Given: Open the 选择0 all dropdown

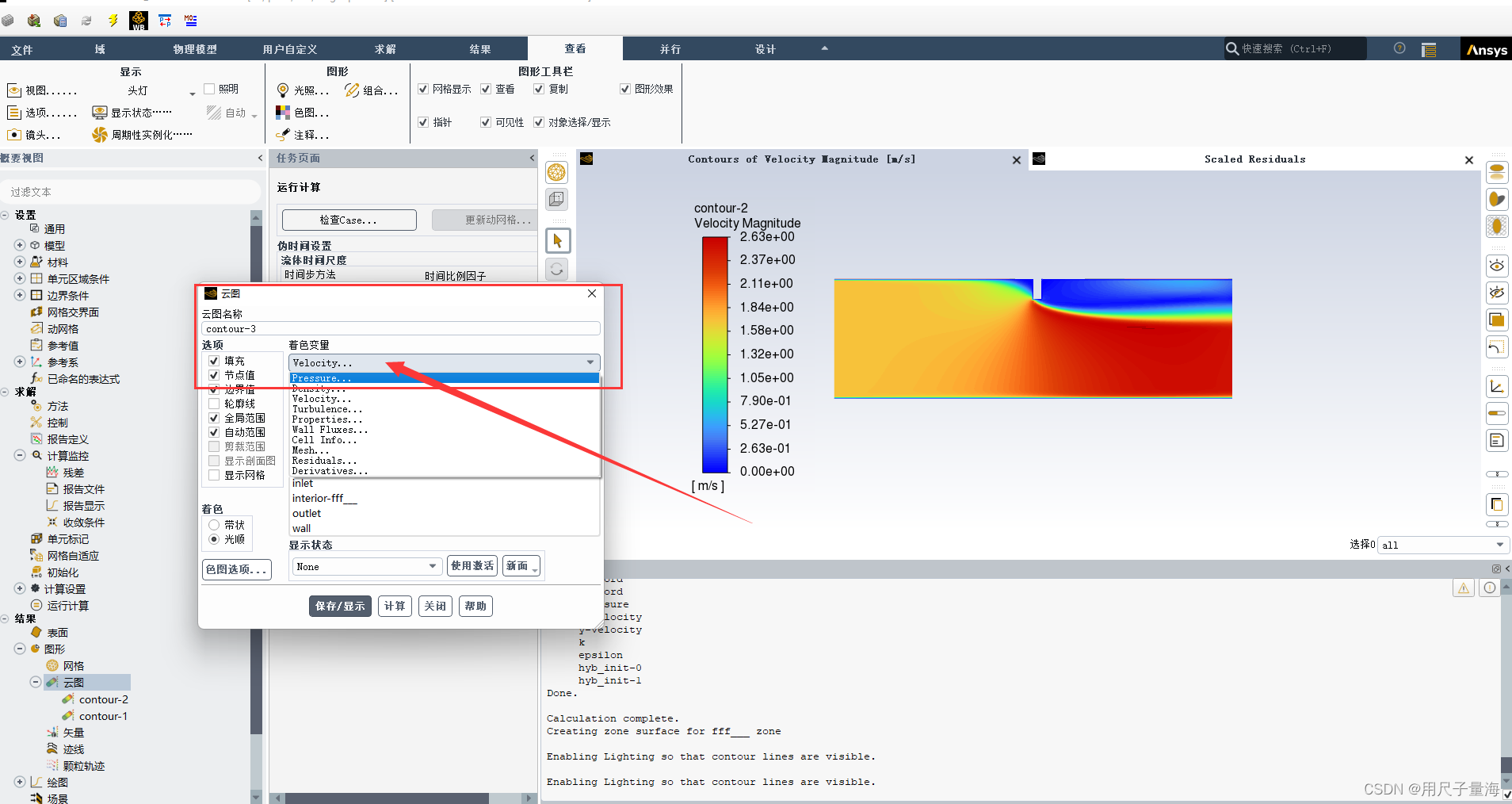Looking at the screenshot, I should [1442, 545].
